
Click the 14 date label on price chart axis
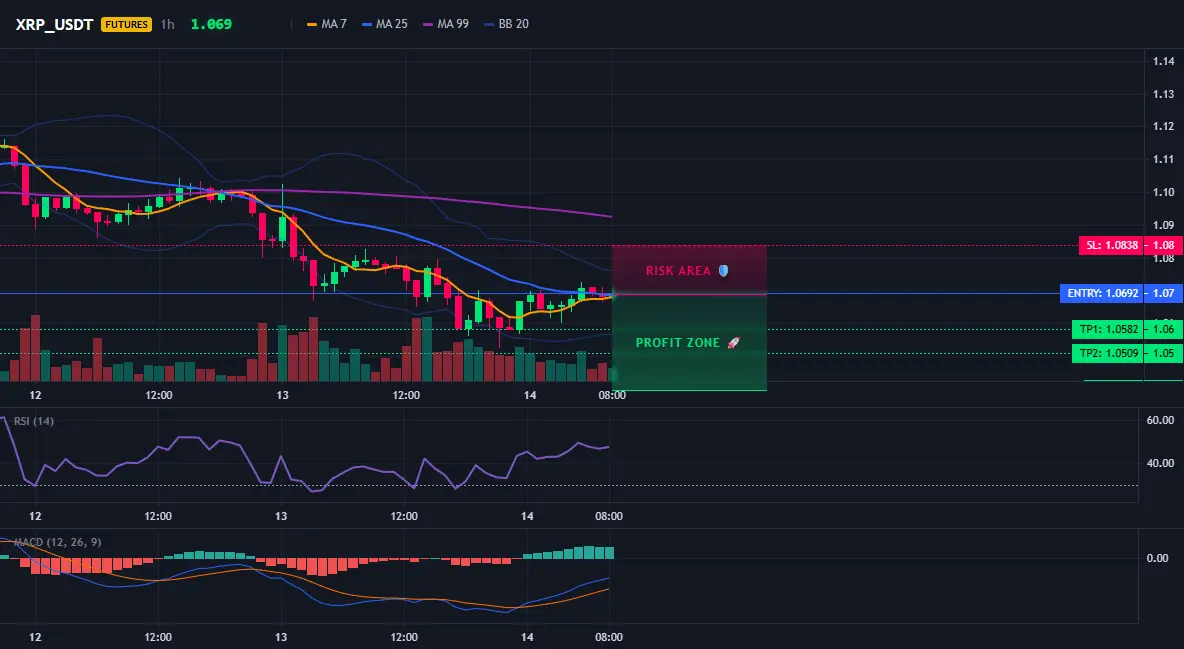click(x=530, y=395)
